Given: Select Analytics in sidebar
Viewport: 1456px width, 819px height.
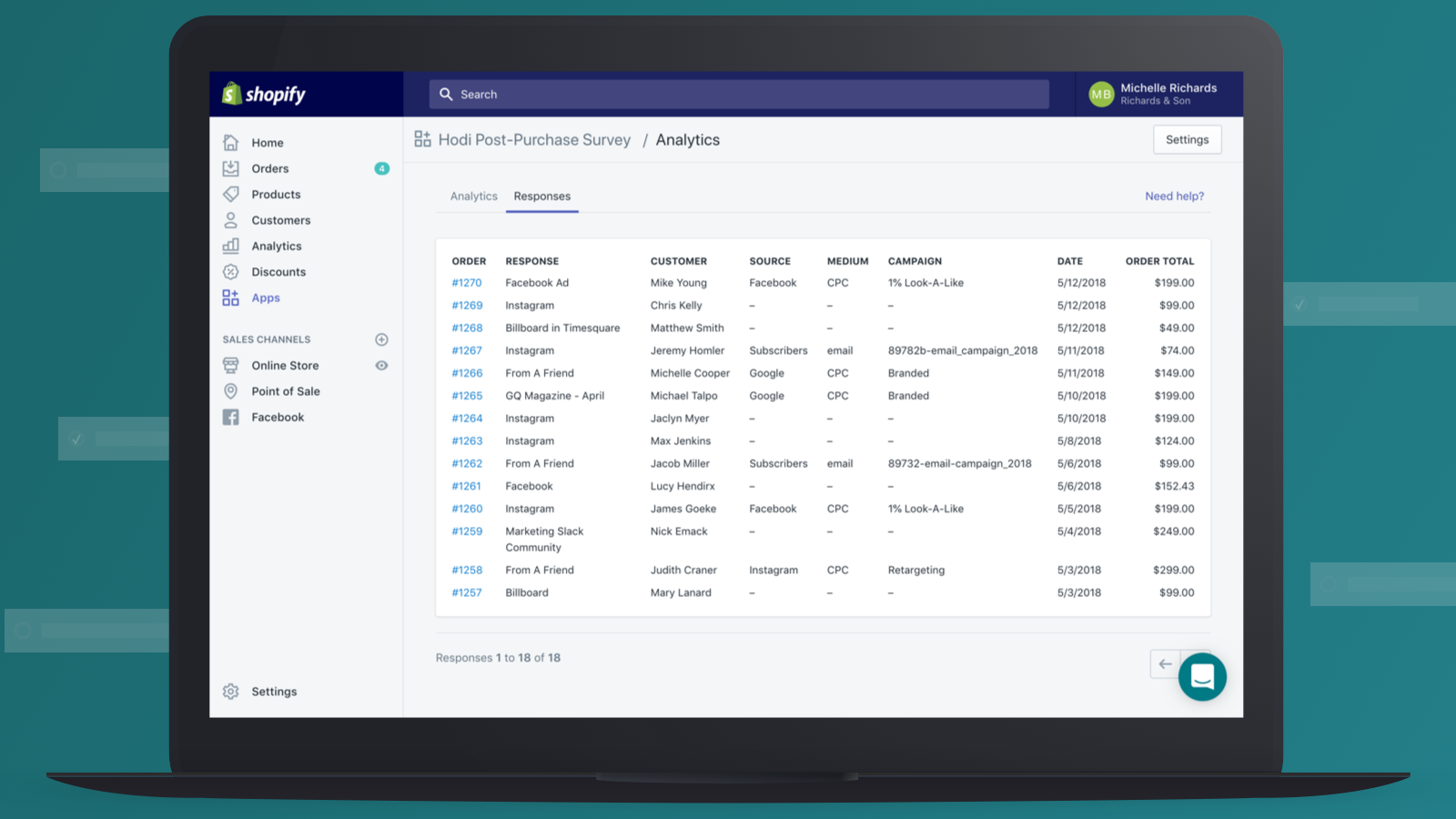Looking at the screenshot, I should tap(277, 246).
